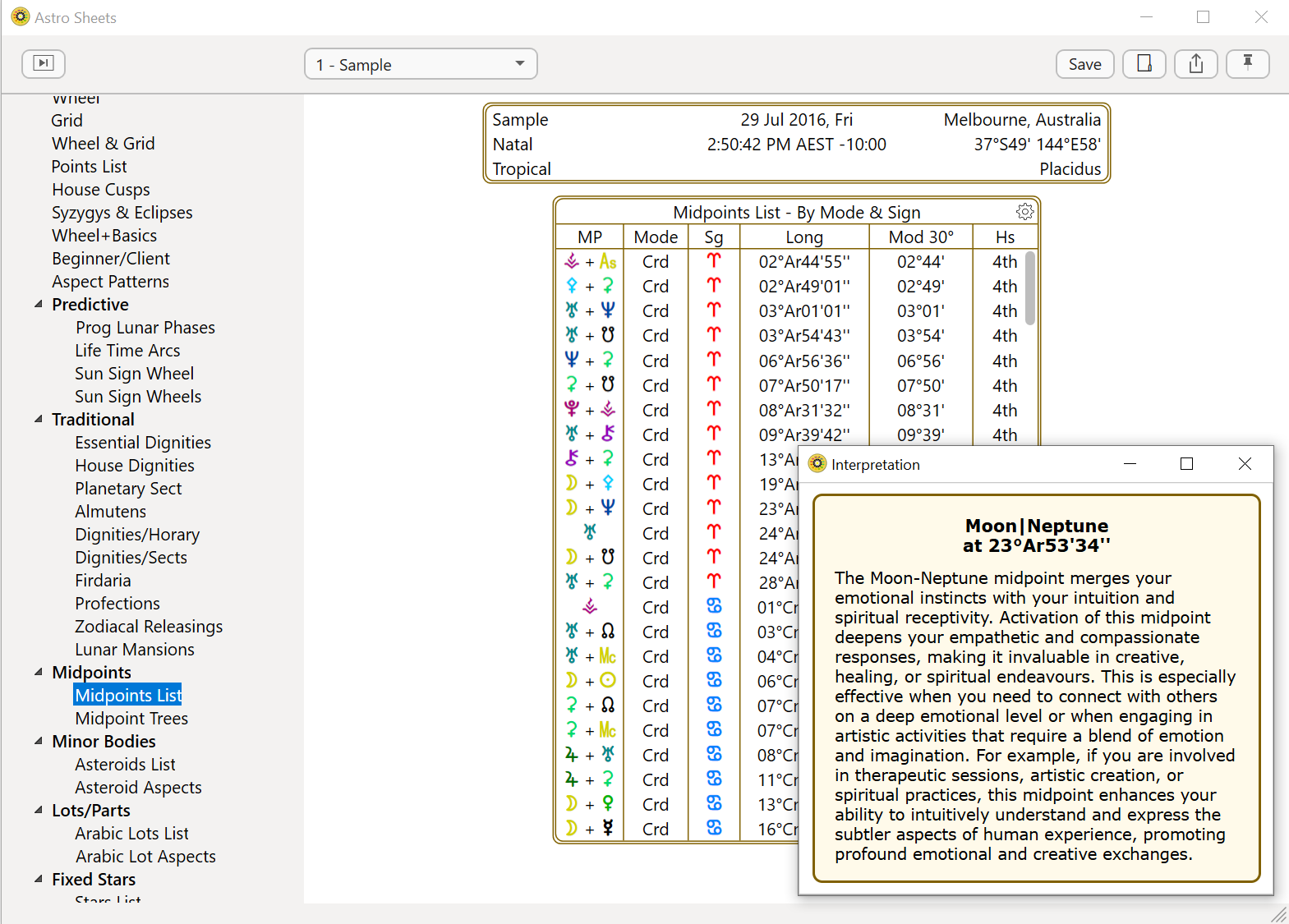Open Midpoint Trees sheet
The height and width of the screenshot is (924, 1289).
tap(131, 718)
